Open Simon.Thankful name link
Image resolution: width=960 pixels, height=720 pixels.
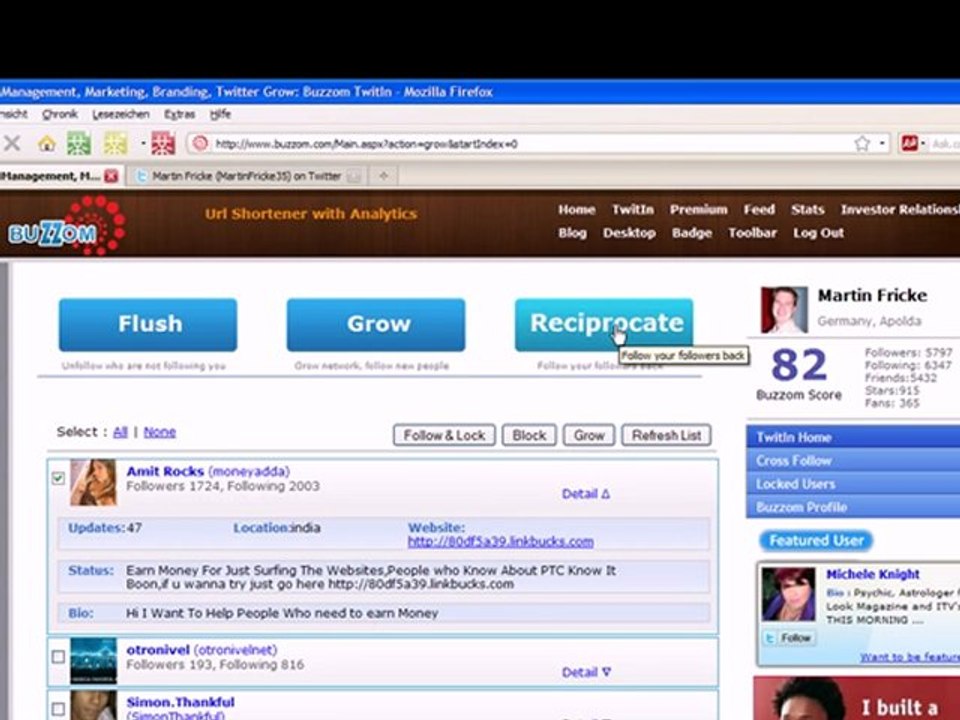click(180, 702)
